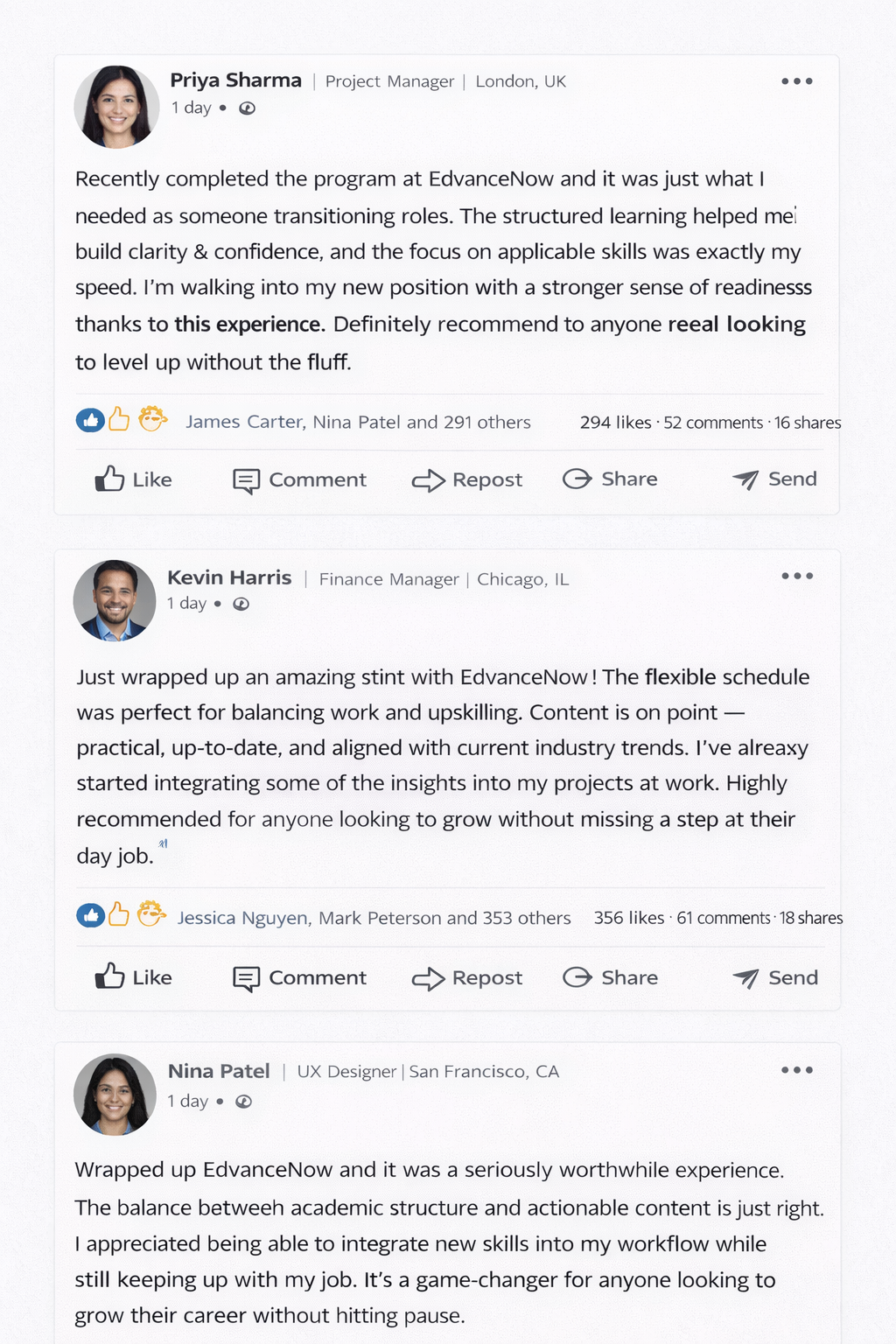
Task: Repost Priya Sharma's post
Action: point(467,479)
